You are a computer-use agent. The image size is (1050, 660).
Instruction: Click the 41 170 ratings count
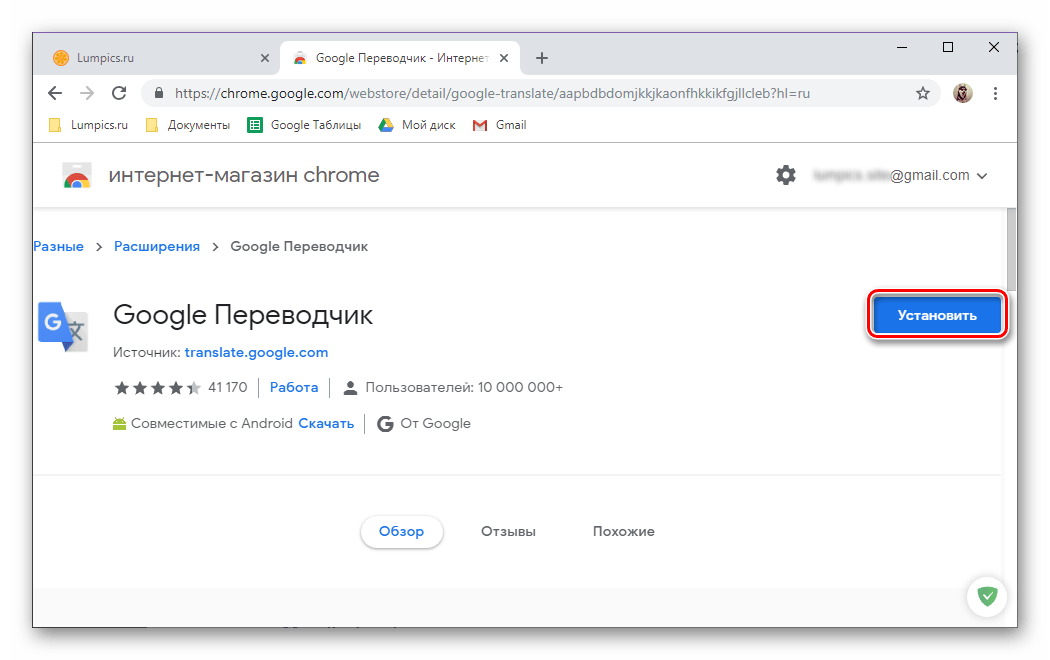pyautogui.click(x=228, y=388)
